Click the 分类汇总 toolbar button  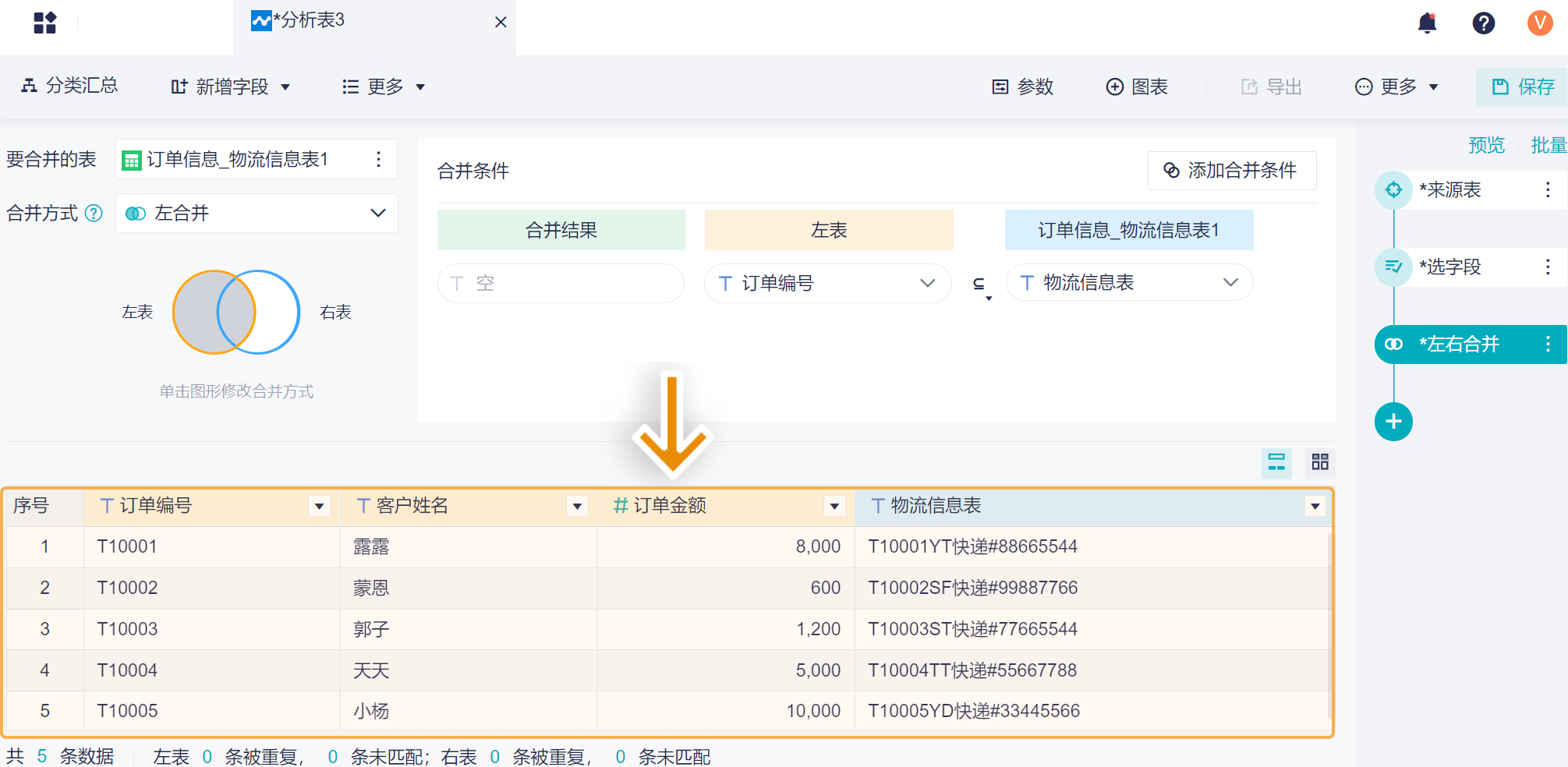69,86
